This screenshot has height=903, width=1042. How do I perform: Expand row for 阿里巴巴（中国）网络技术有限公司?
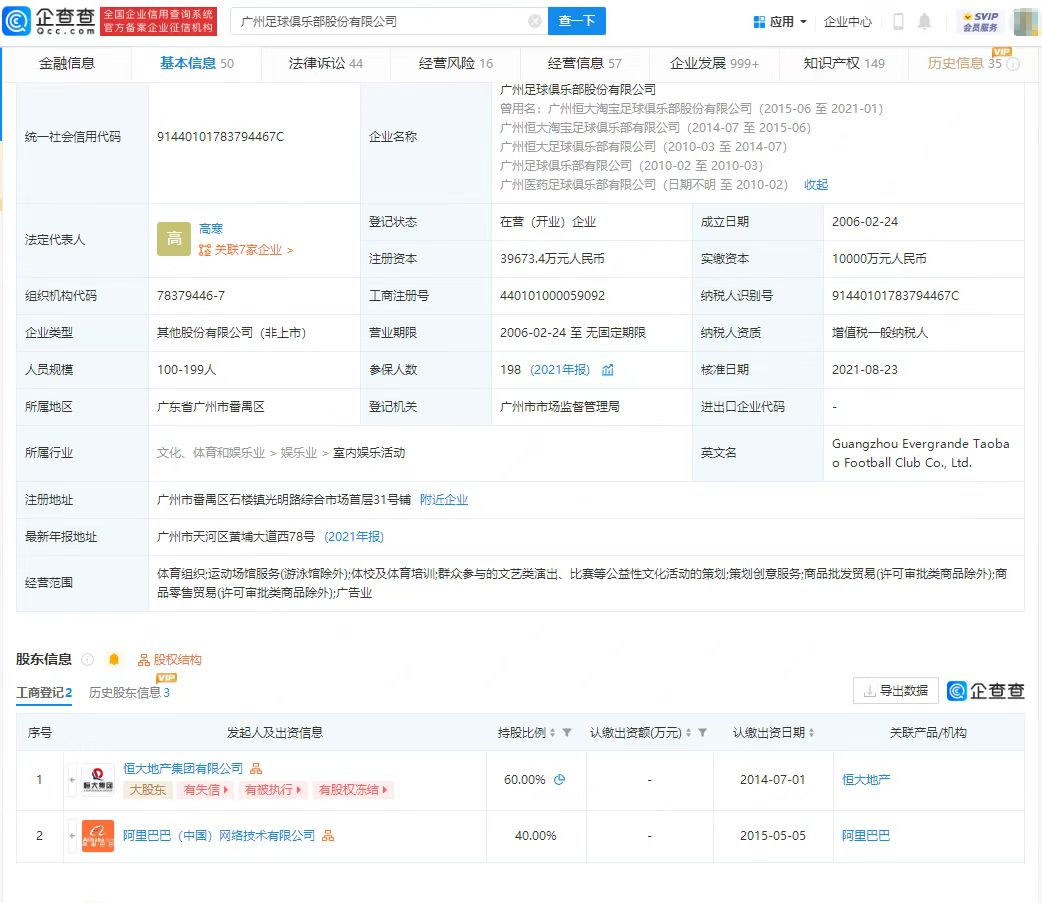point(72,836)
